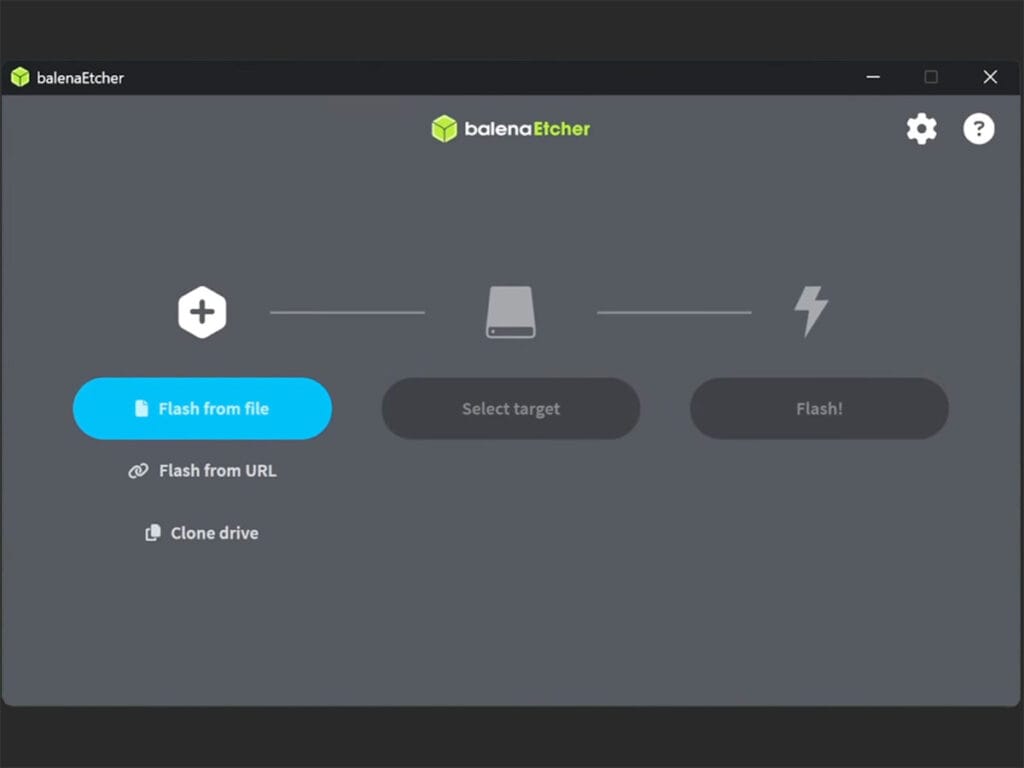Click the connector line before the flash step
1024x768 pixels.
(x=672, y=311)
